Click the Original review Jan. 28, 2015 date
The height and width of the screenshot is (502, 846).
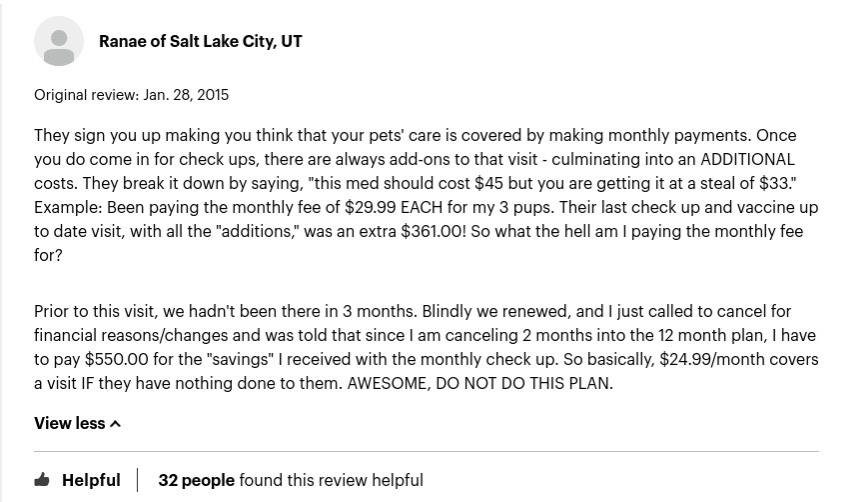pos(132,95)
